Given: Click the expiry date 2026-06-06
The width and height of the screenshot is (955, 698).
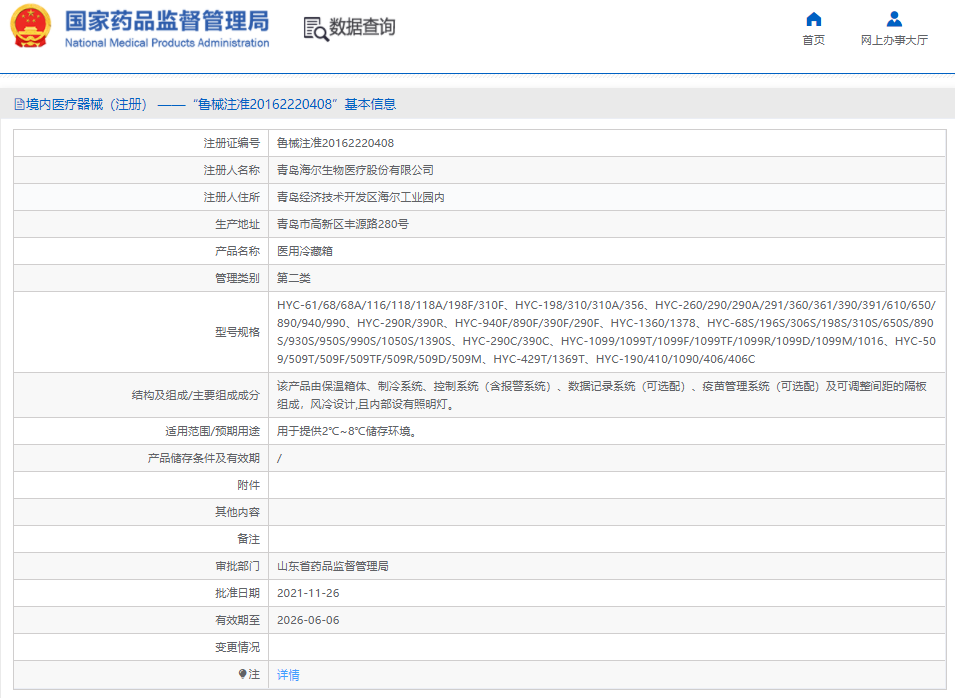Looking at the screenshot, I should (309, 620).
